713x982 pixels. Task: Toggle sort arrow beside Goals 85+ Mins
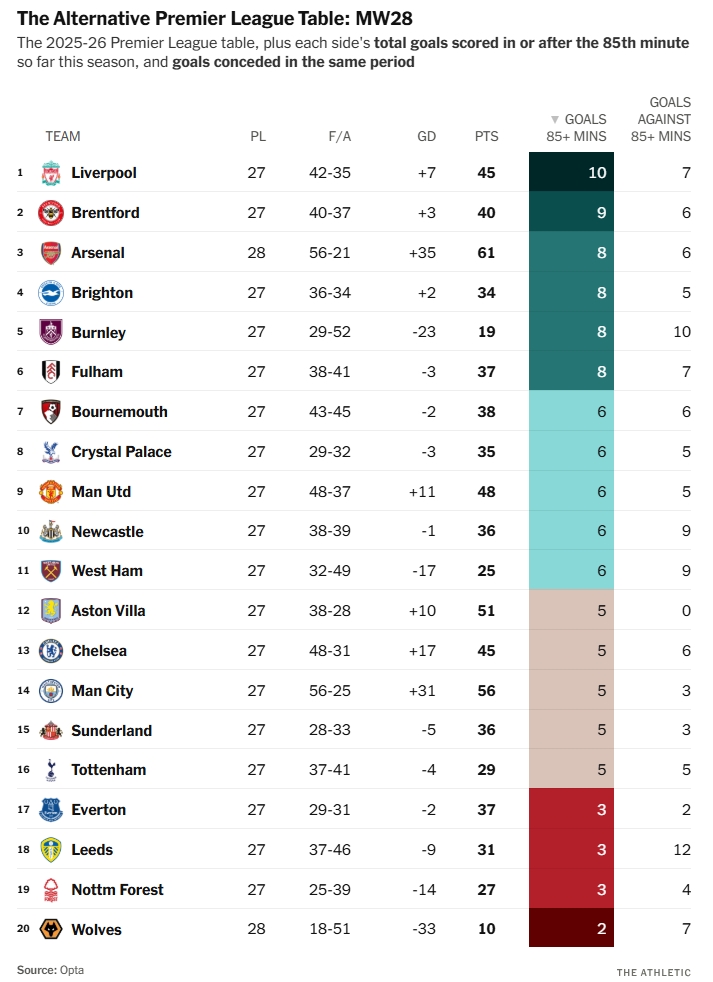point(555,119)
